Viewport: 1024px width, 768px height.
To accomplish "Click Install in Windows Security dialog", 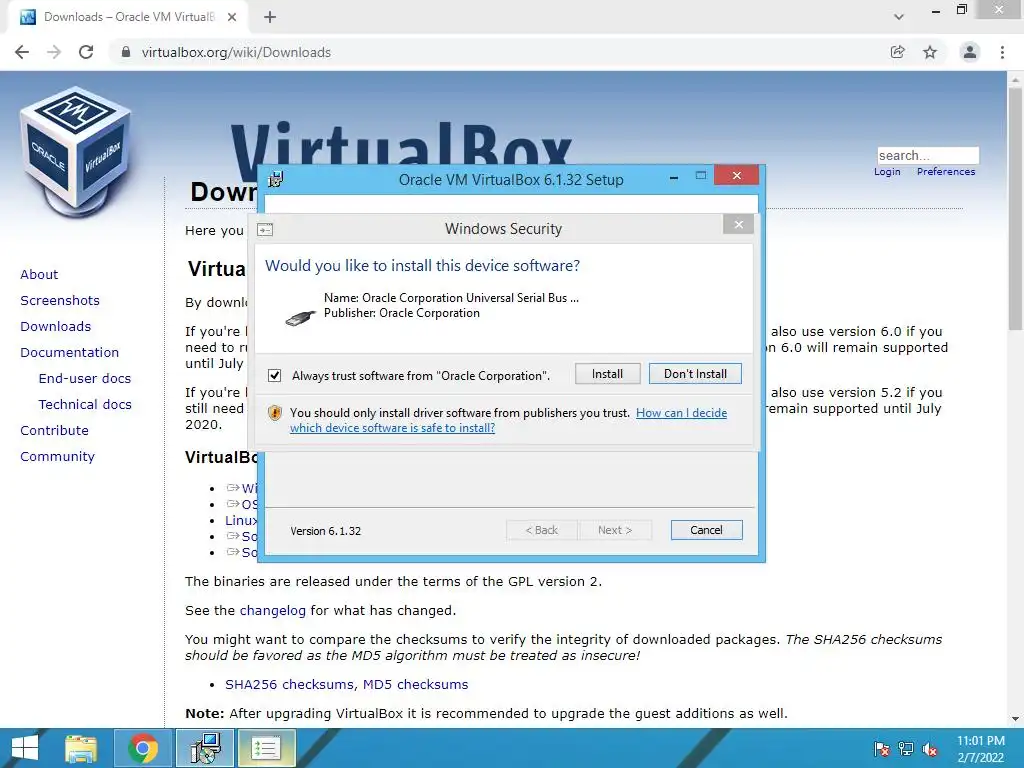I will coord(607,374).
